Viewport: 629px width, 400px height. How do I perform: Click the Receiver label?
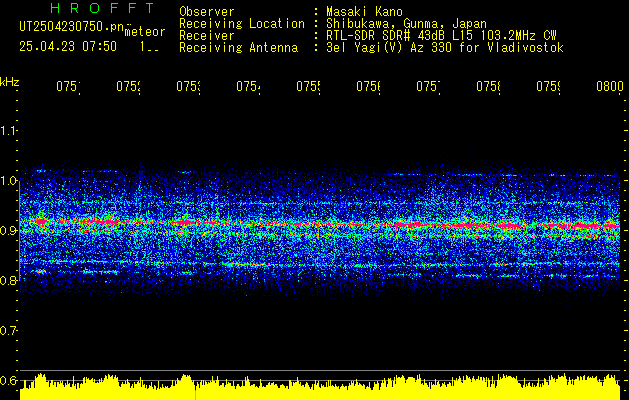tap(207, 36)
